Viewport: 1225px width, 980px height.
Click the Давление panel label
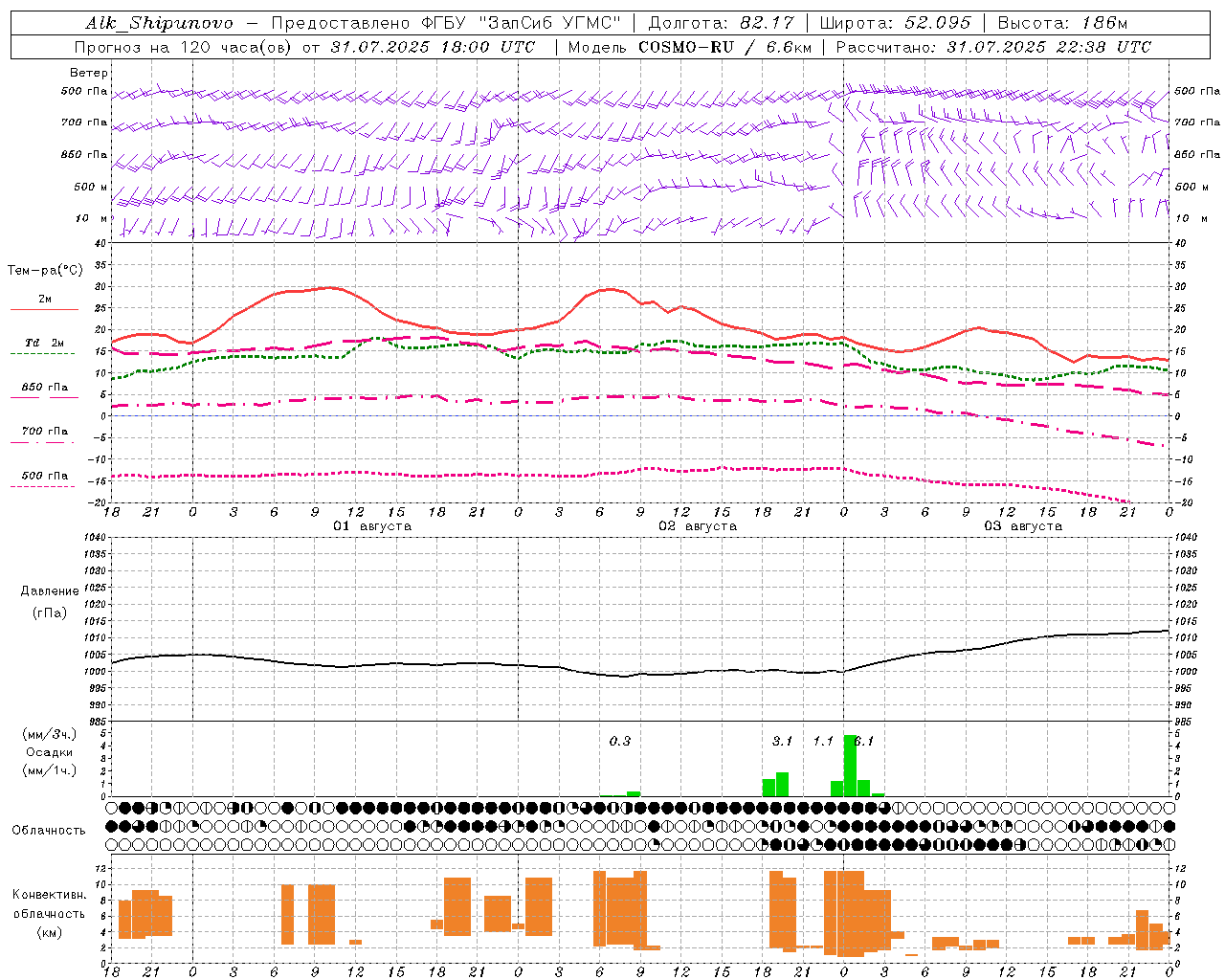tap(50, 591)
